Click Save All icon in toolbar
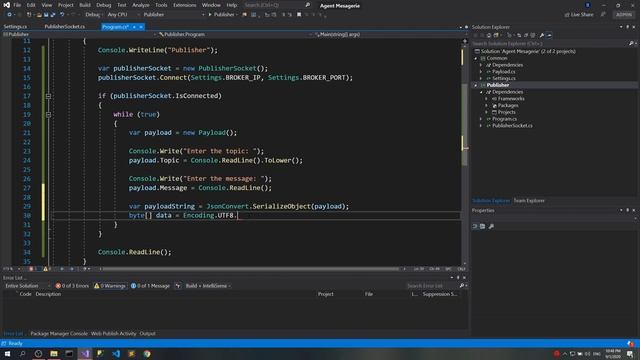This screenshot has width=640, height=360. [53, 15]
